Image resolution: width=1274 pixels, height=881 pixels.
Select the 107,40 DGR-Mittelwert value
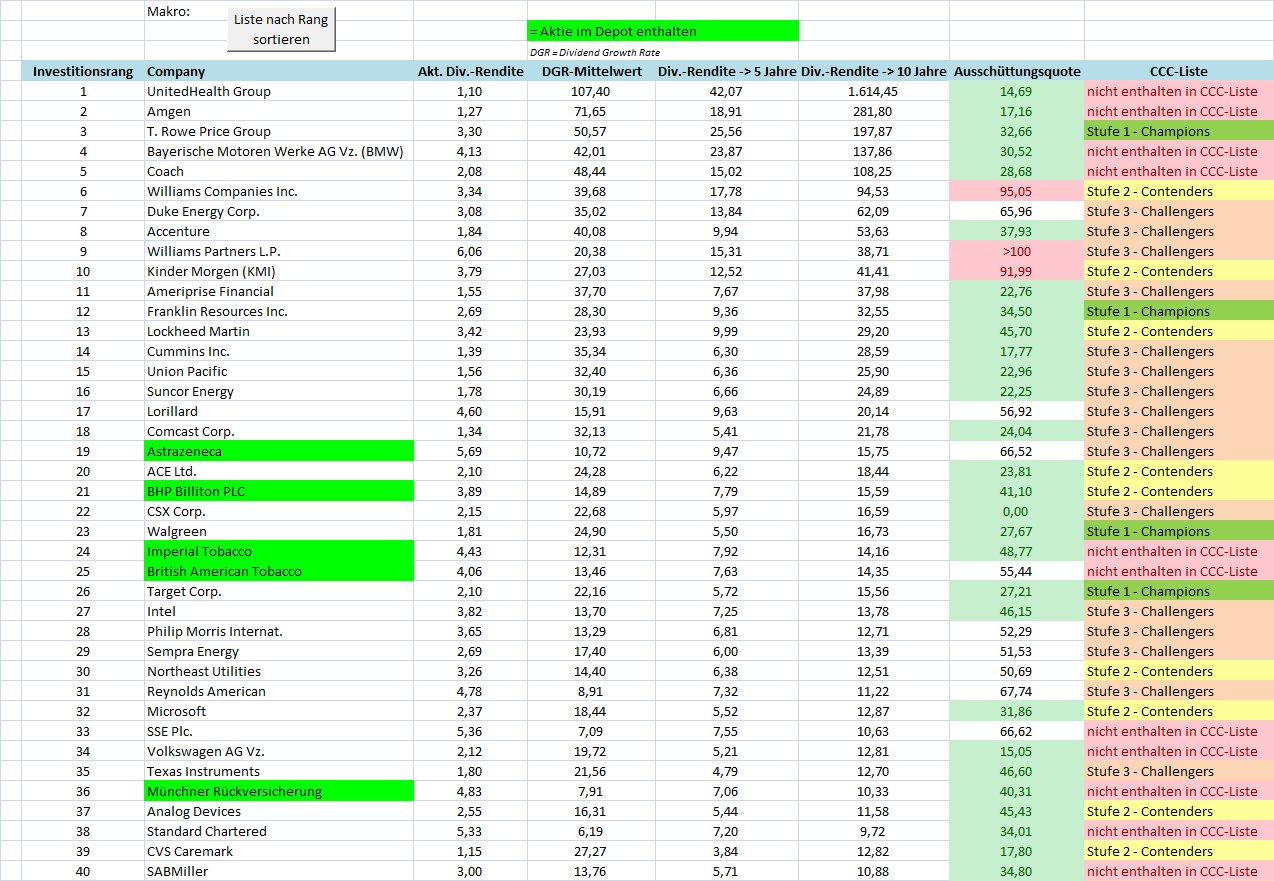591,91
